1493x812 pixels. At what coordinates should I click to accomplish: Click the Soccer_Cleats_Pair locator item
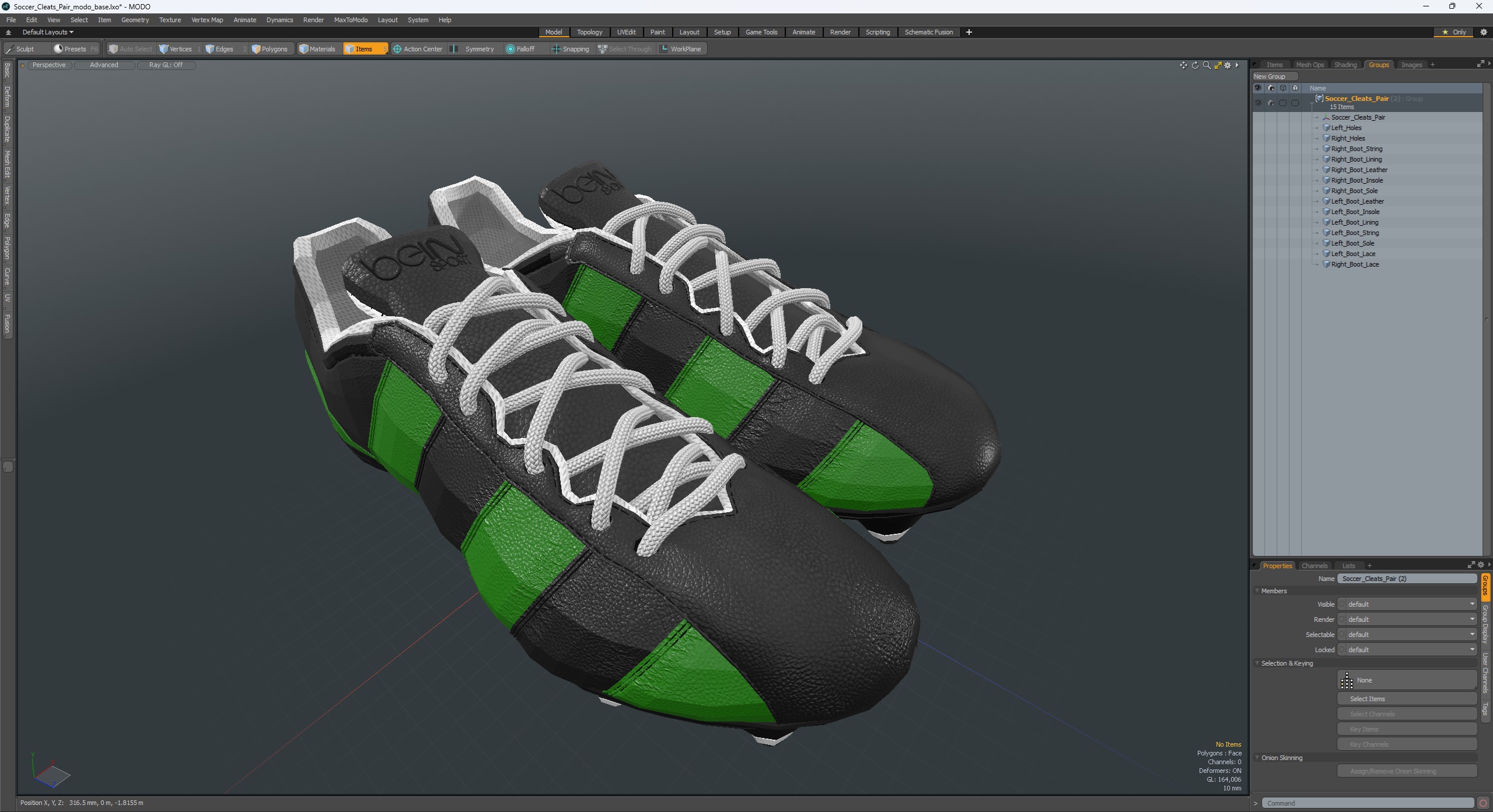[x=1358, y=117]
